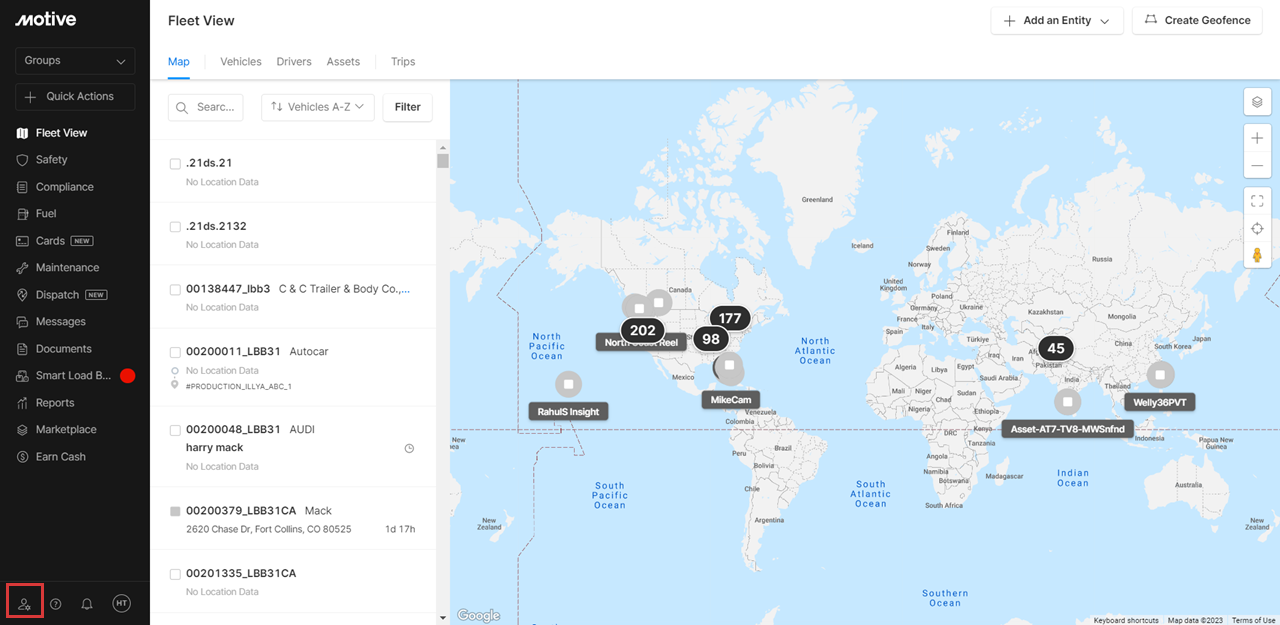Zoom in on the map
This screenshot has height=625, width=1280.
pyautogui.click(x=1258, y=138)
